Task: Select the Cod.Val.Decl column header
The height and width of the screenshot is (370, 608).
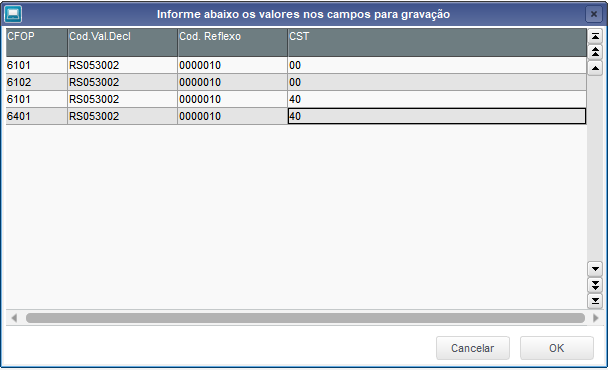Action: coord(123,42)
